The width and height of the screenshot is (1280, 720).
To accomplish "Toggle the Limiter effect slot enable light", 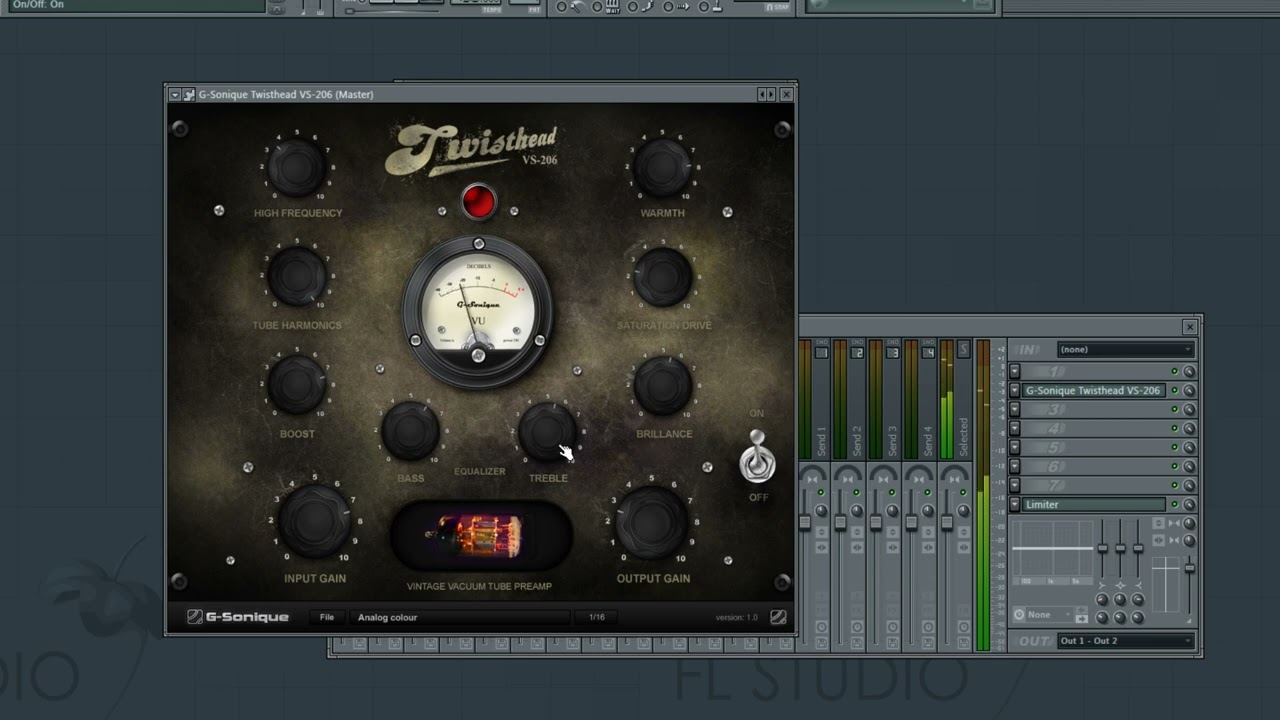I will coord(1175,505).
